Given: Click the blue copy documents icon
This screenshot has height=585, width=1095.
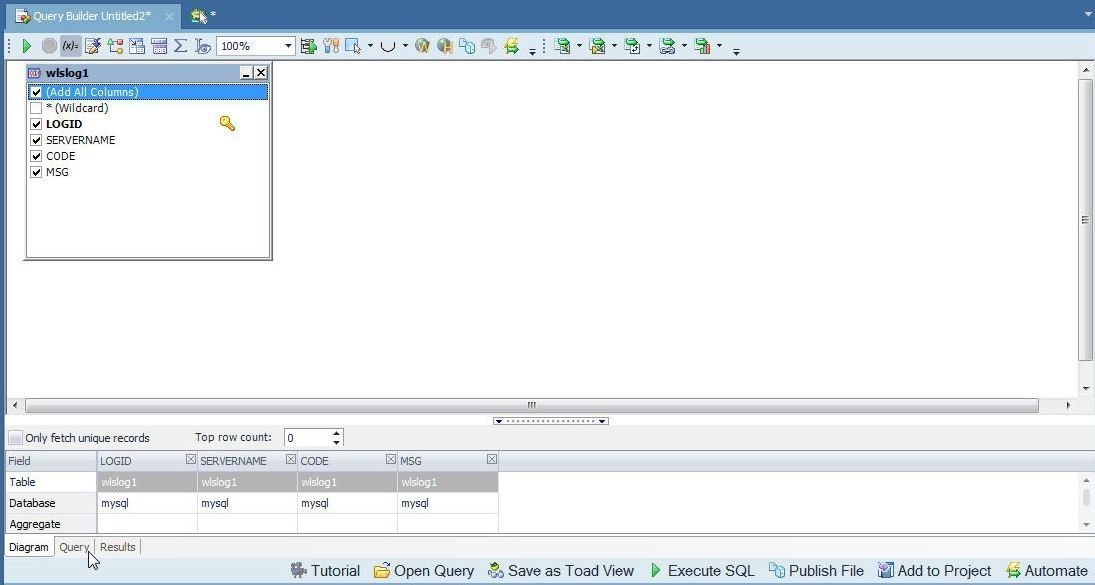Looking at the screenshot, I should 467,46.
